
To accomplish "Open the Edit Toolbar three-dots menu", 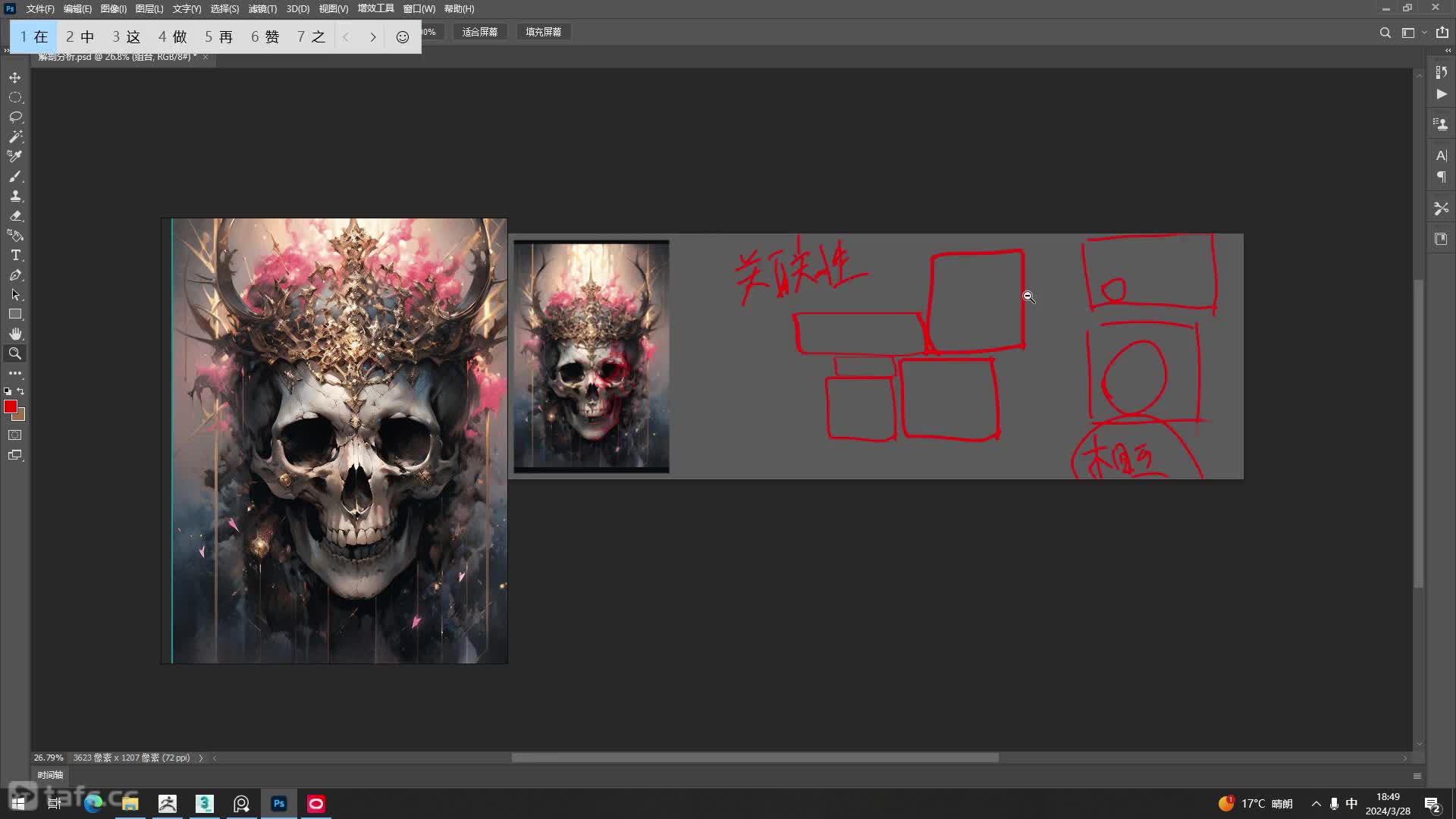I will [x=15, y=373].
